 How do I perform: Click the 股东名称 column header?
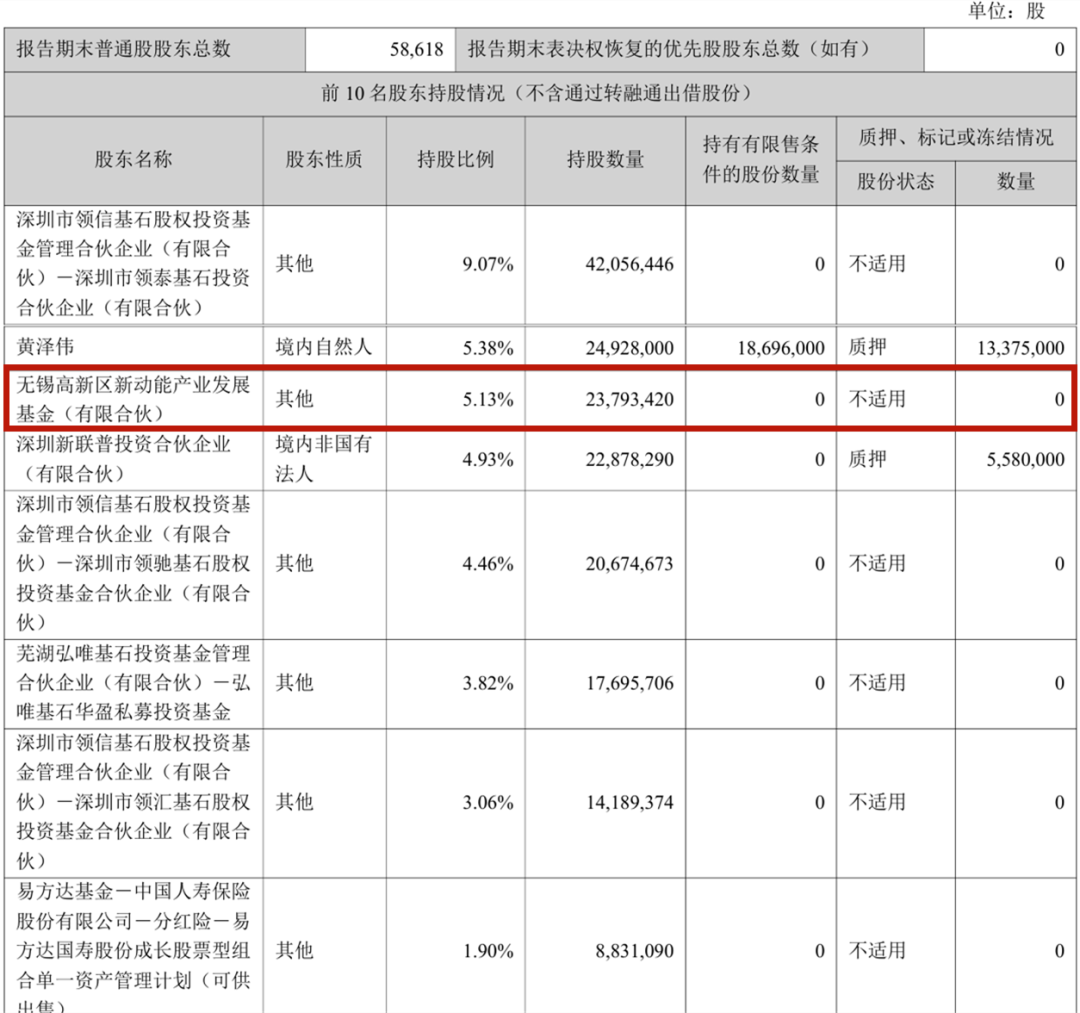pyautogui.click(x=134, y=160)
